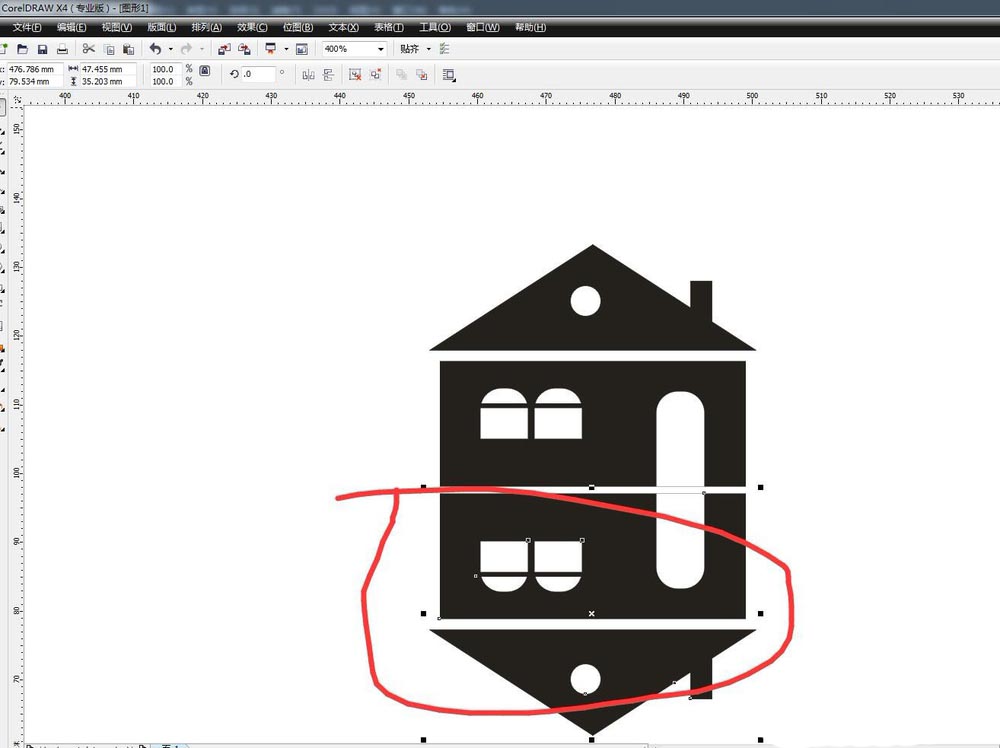Open the 视图(V) menu
The width and height of the screenshot is (1000, 748).
tap(117, 27)
